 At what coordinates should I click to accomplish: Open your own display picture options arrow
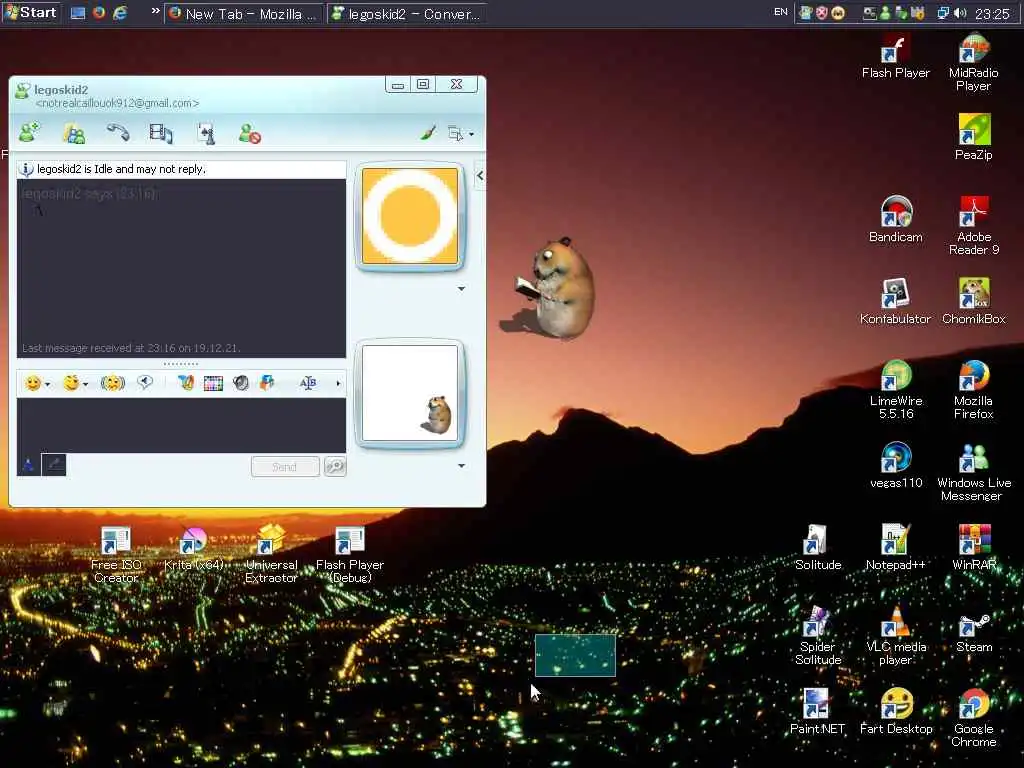click(x=461, y=466)
